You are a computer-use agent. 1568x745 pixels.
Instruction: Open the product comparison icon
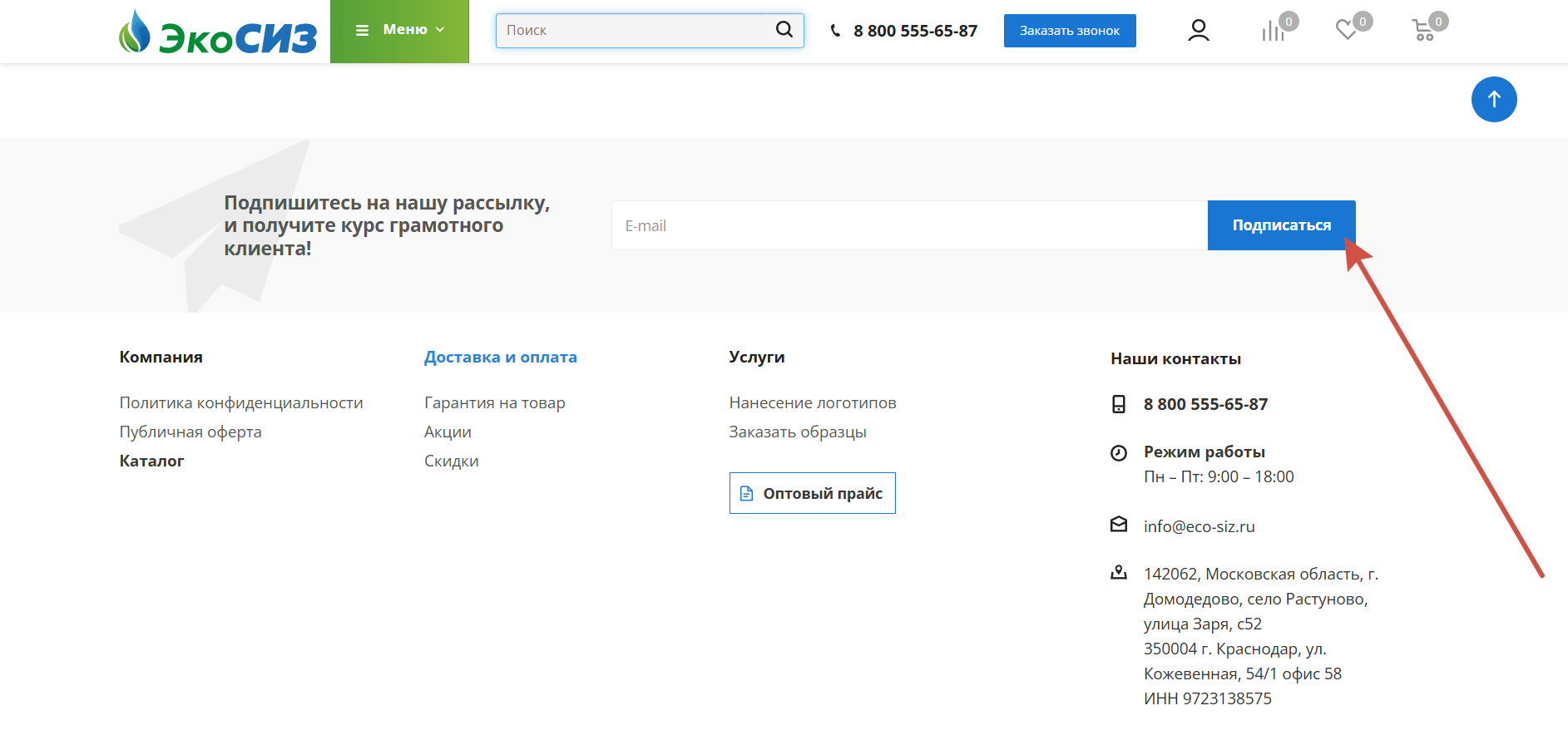(1273, 32)
